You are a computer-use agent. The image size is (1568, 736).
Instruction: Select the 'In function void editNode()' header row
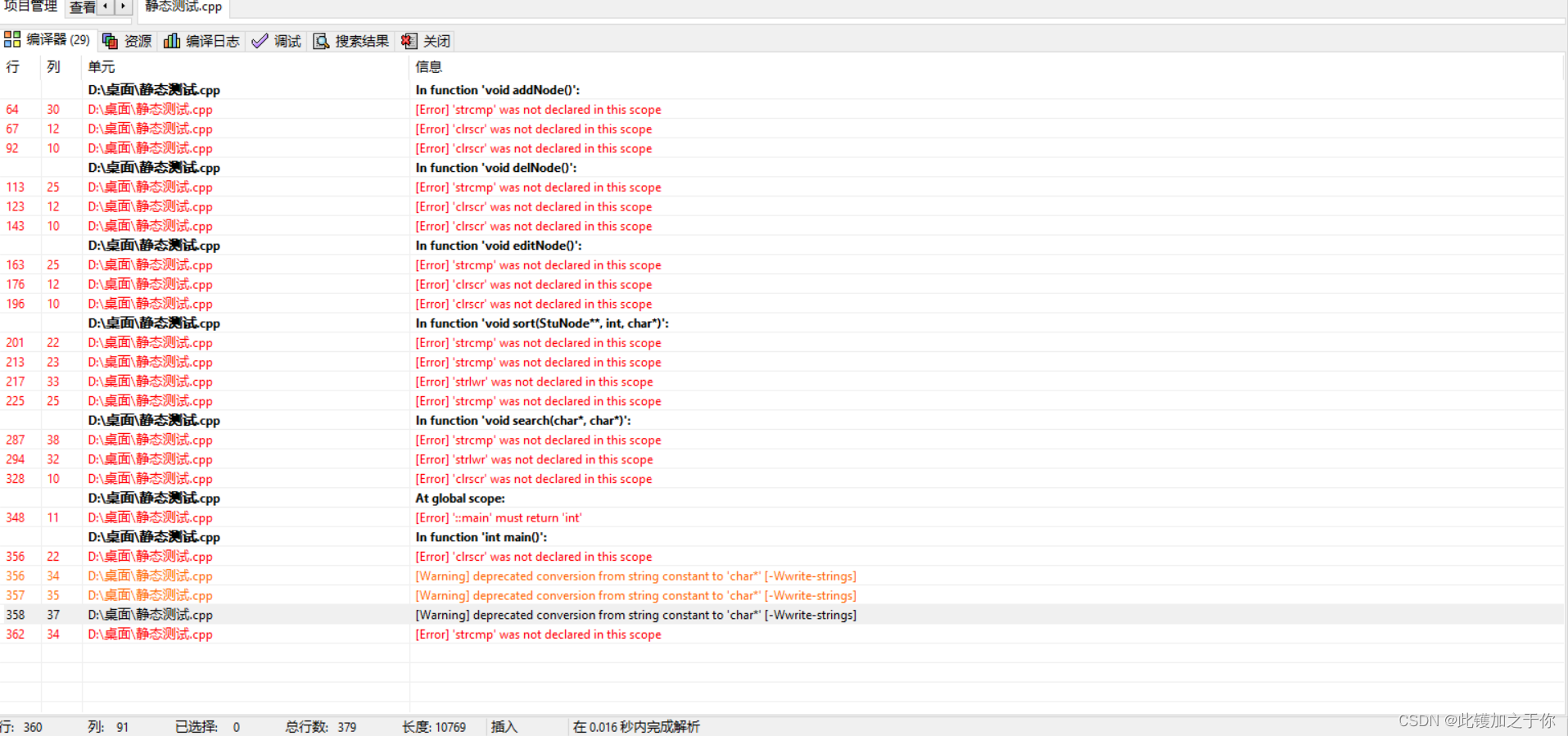point(782,246)
